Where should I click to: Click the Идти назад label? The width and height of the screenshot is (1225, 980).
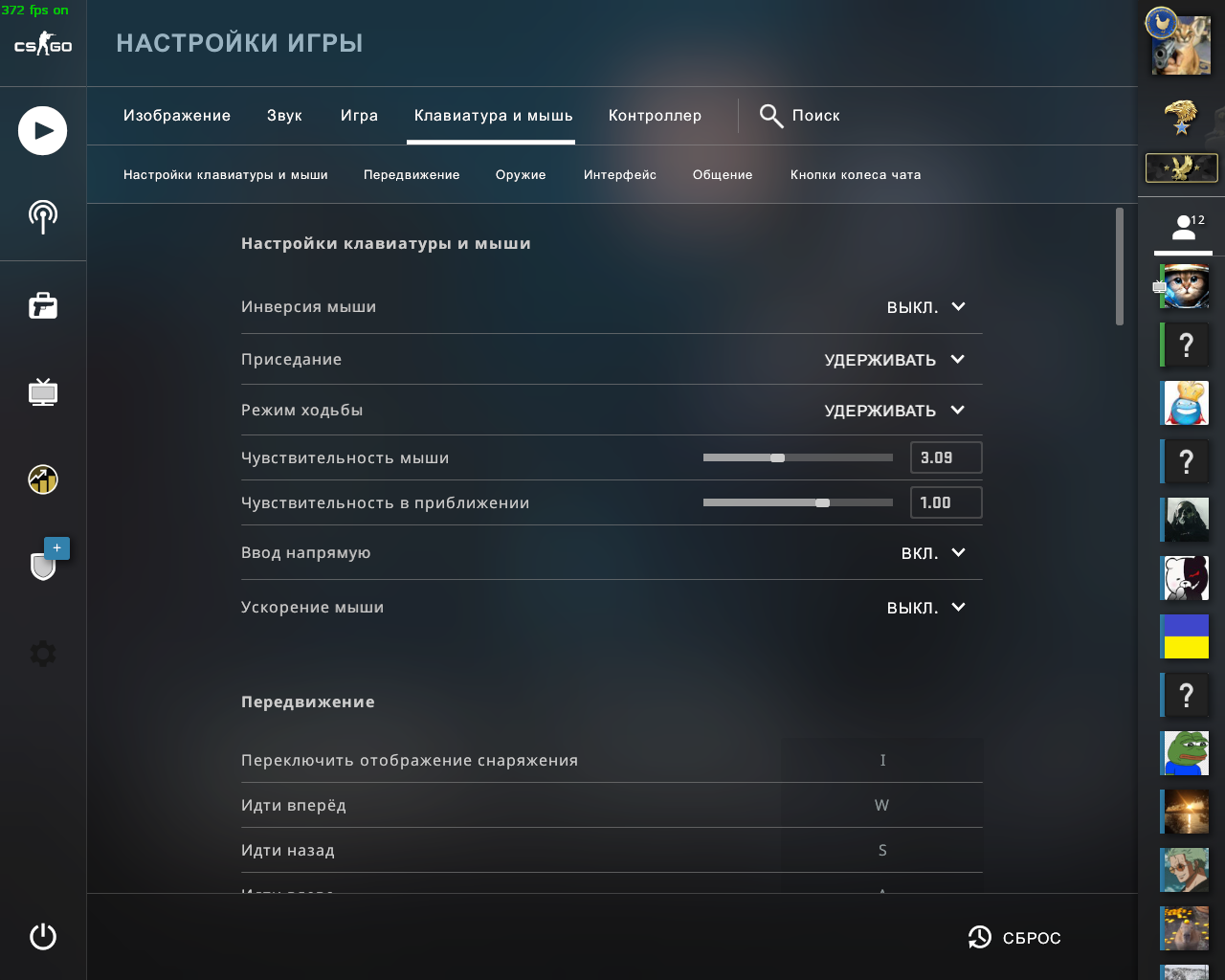pos(288,851)
